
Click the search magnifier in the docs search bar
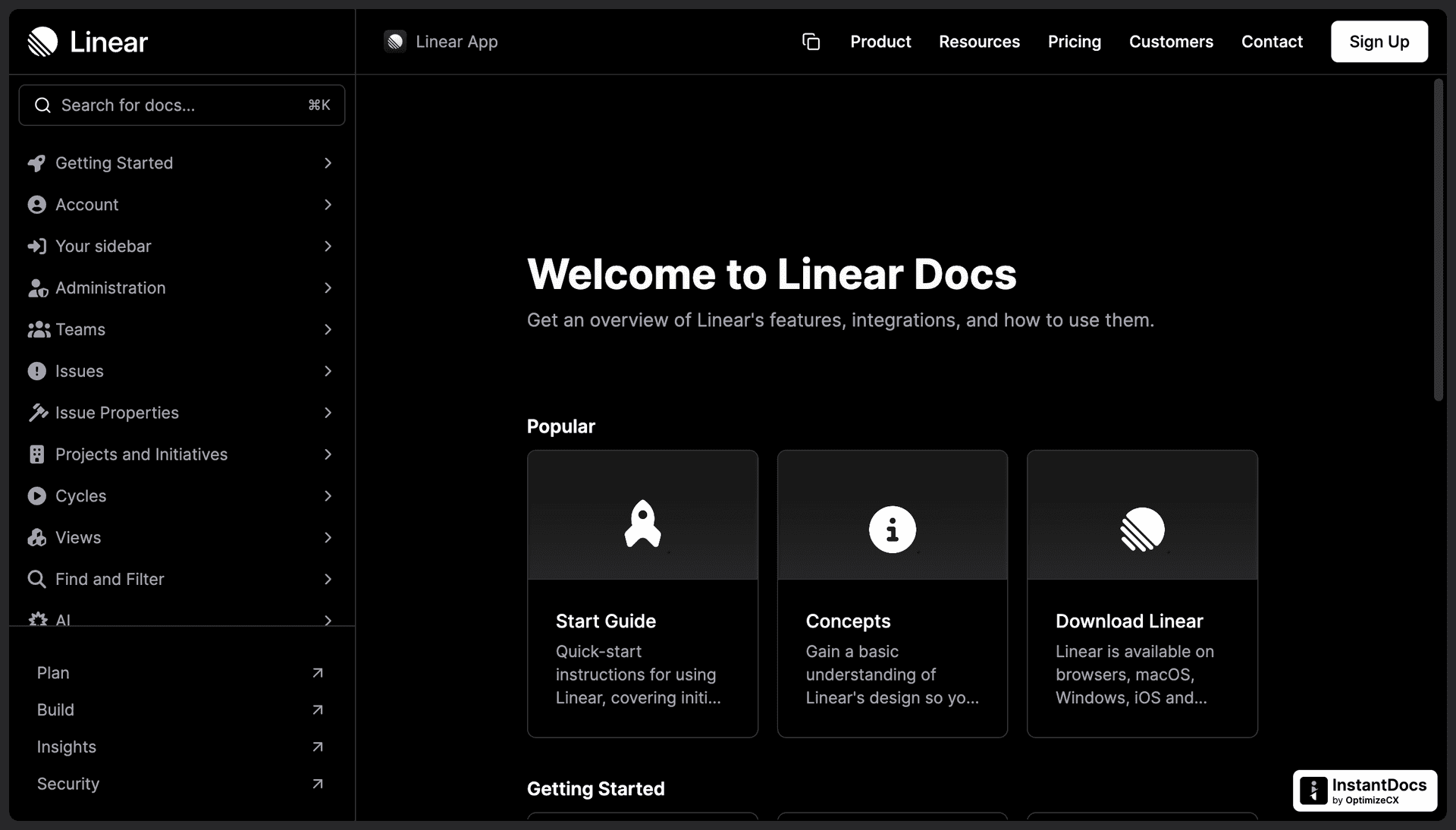click(42, 105)
